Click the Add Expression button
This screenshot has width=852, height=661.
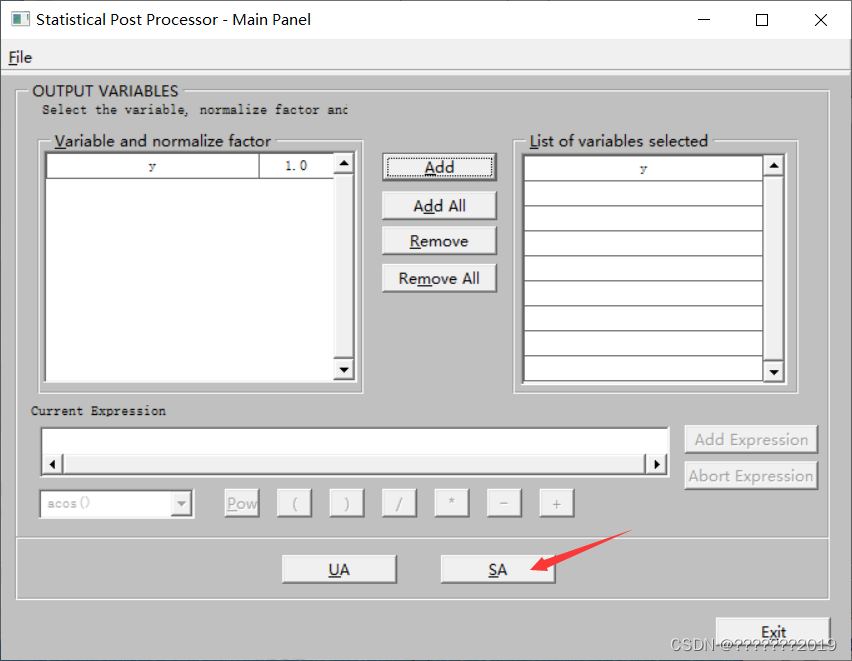click(x=751, y=439)
